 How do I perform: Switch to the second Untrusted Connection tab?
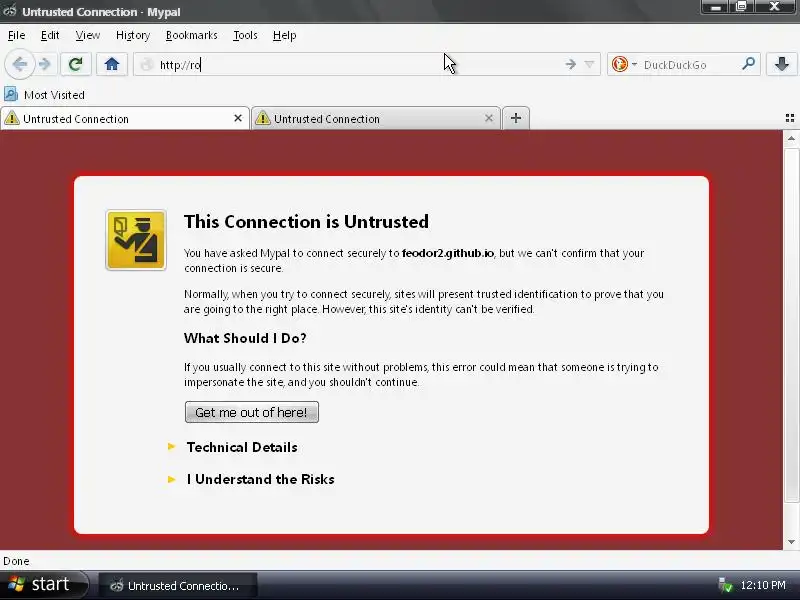376,118
